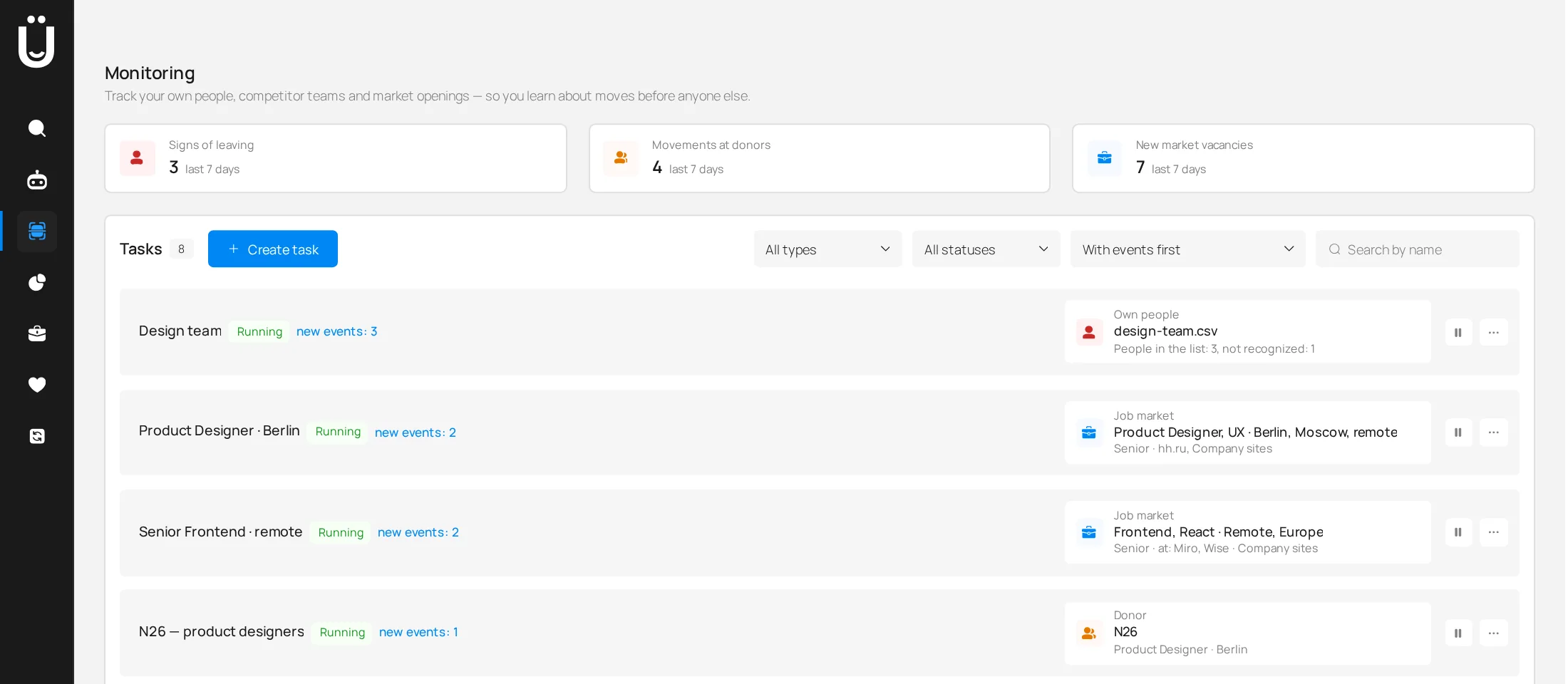Viewport: 1568px width, 684px height.
Task: Focus the Search by name field
Action: pos(1418,249)
